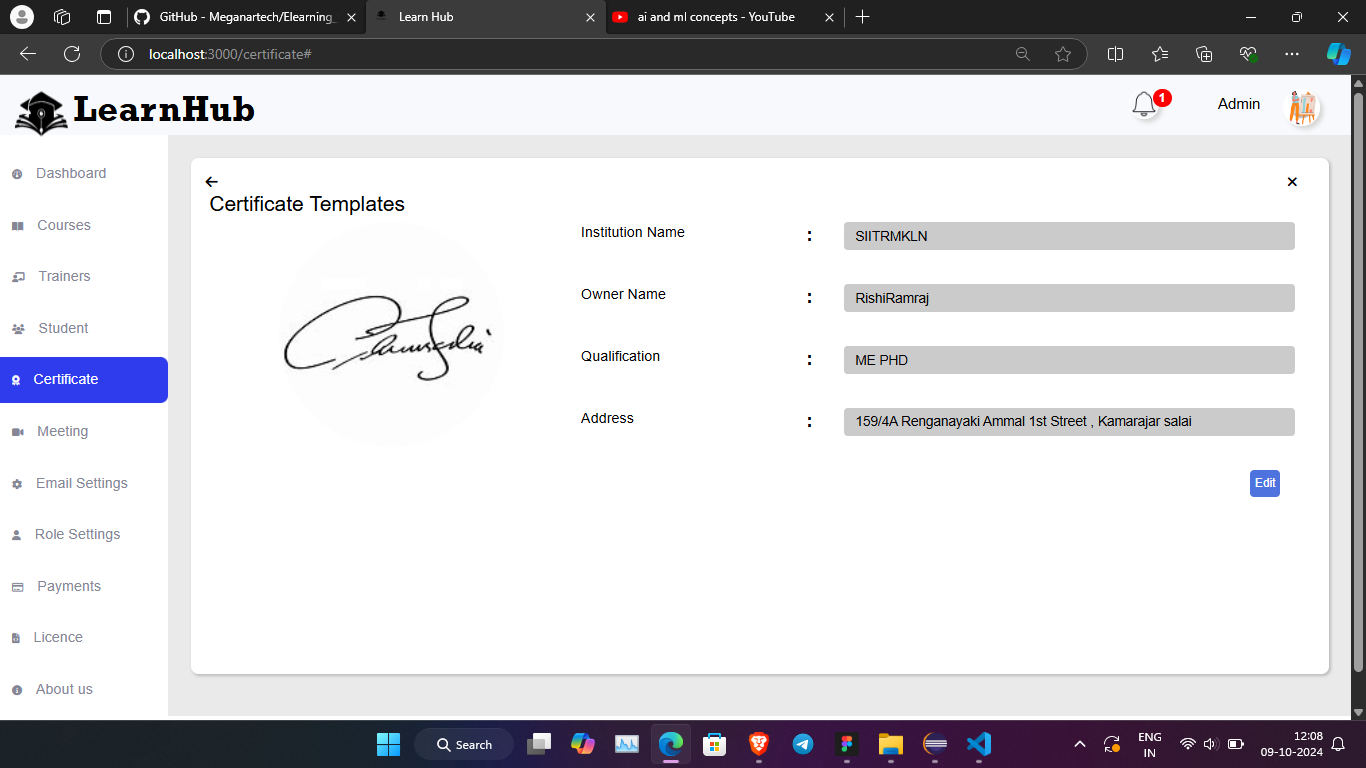Click the Edit button
This screenshot has height=768, width=1366.
tap(1264, 483)
